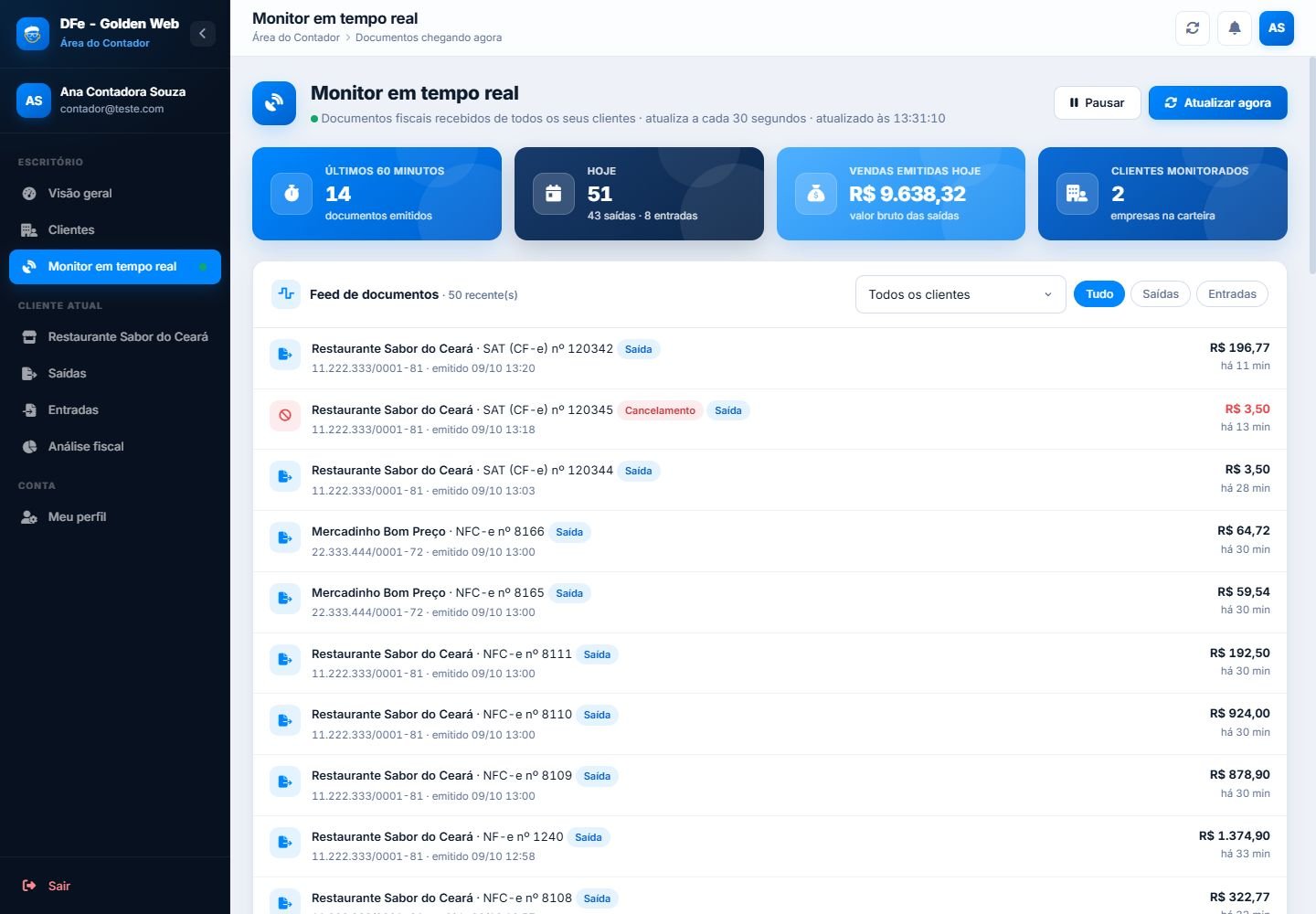Click the document icon on NFC-e nº 8166 row
1316x914 pixels.
pyautogui.click(x=285, y=537)
